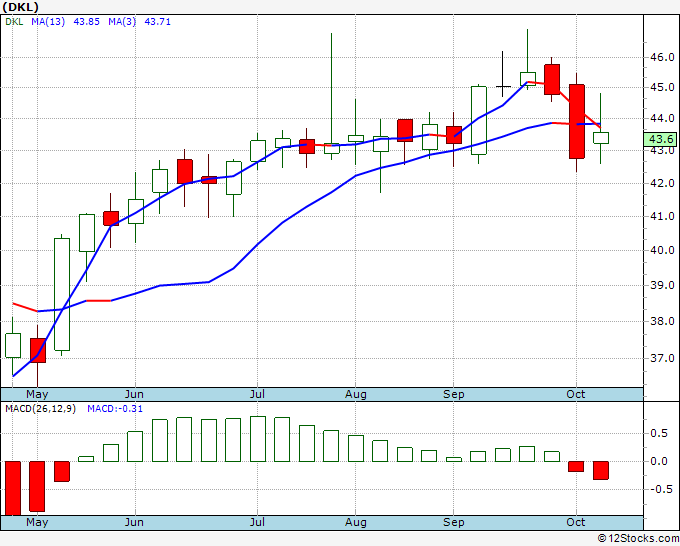
Task: Select the MA(3) value 43.71
Action: tap(157, 22)
